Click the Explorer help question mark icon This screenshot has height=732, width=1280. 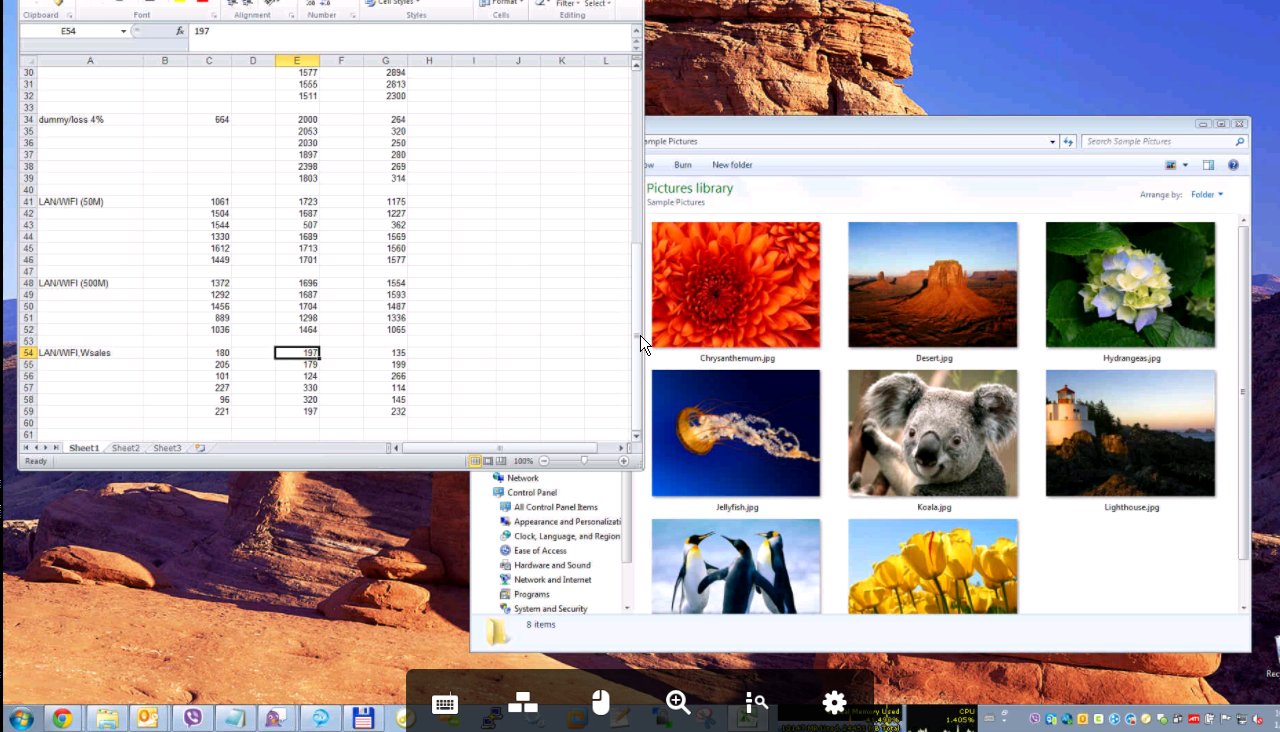click(x=1233, y=165)
